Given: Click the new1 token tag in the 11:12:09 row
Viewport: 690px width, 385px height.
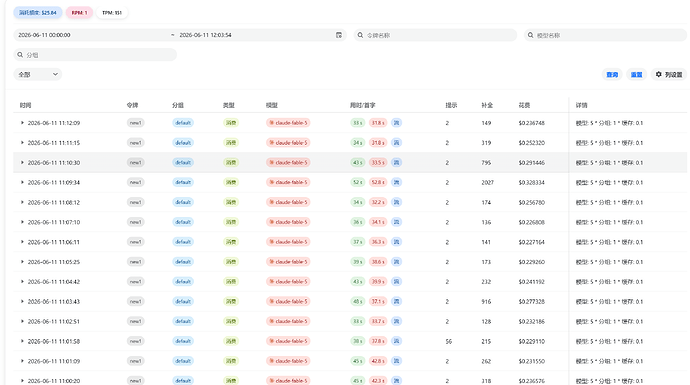Looking at the screenshot, I should pos(136,123).
